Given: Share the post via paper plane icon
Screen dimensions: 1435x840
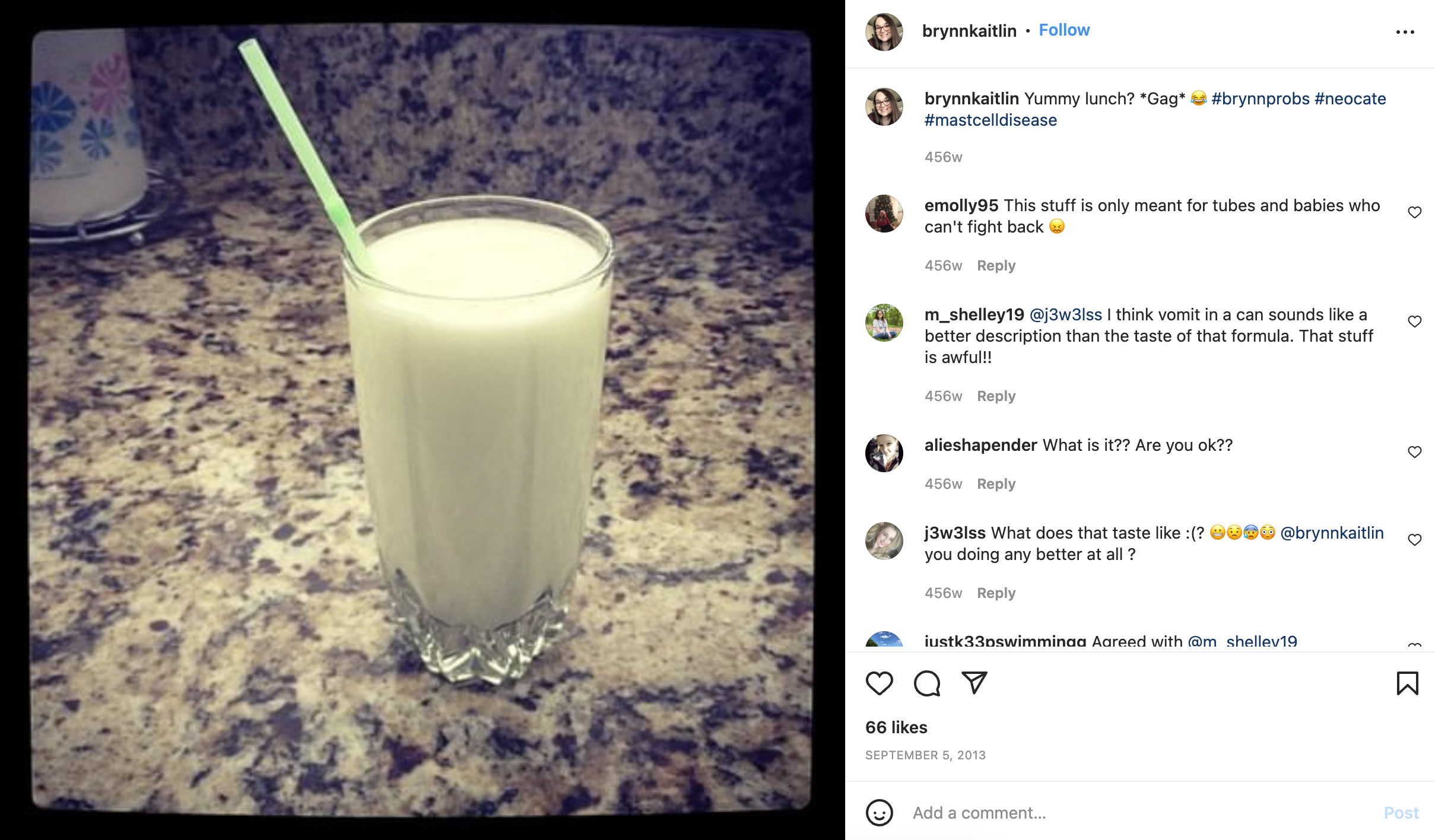Looking at the screenshot, I should (x=974, y=683).
